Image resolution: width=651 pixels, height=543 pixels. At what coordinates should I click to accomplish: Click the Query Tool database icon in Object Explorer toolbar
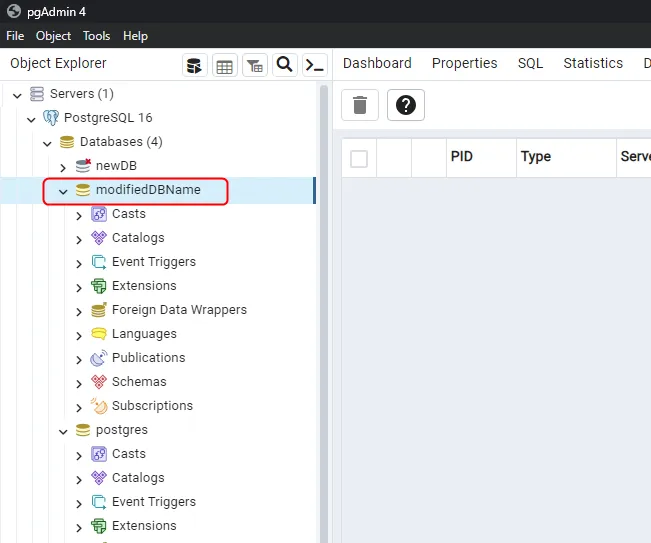194,65
